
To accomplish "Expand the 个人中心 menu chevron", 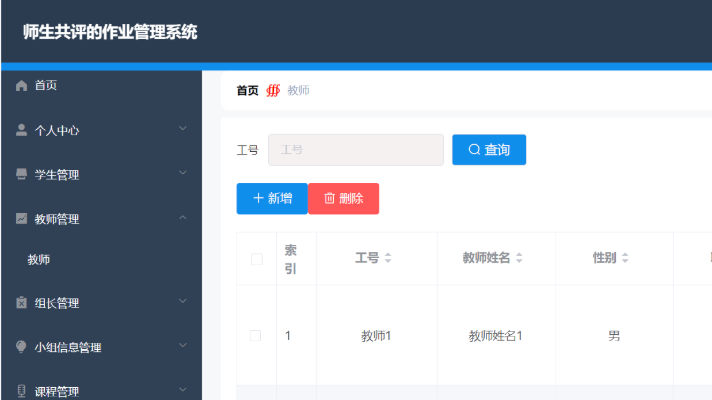I will [x=183, y=129].
